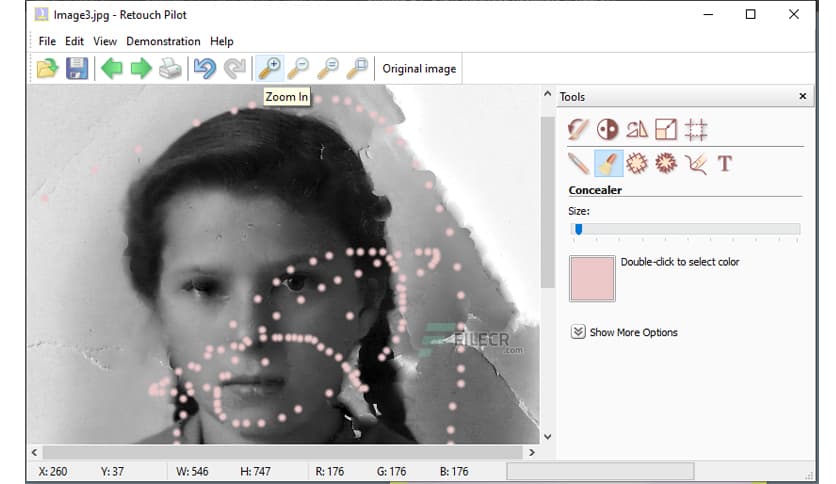Click the application icon in title bar
This screenshot has height=484, width=836.
tap(42, 15)
